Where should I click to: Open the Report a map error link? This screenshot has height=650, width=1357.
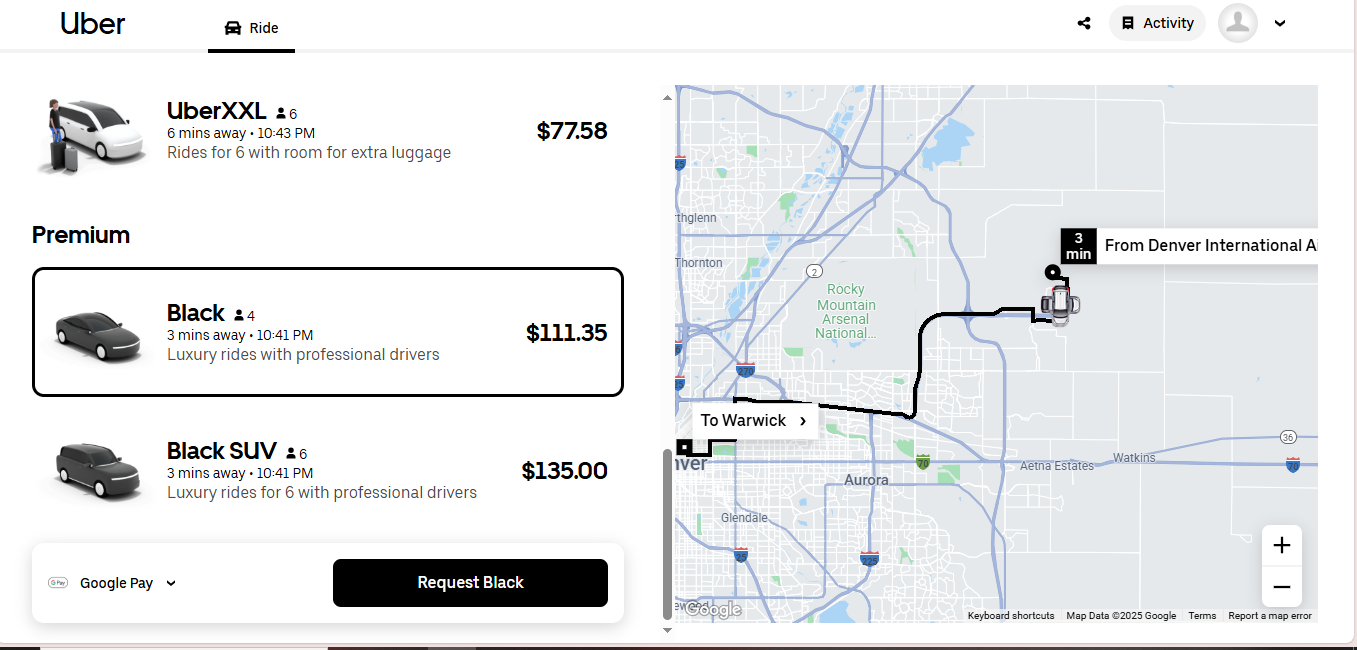point(1270,616)
